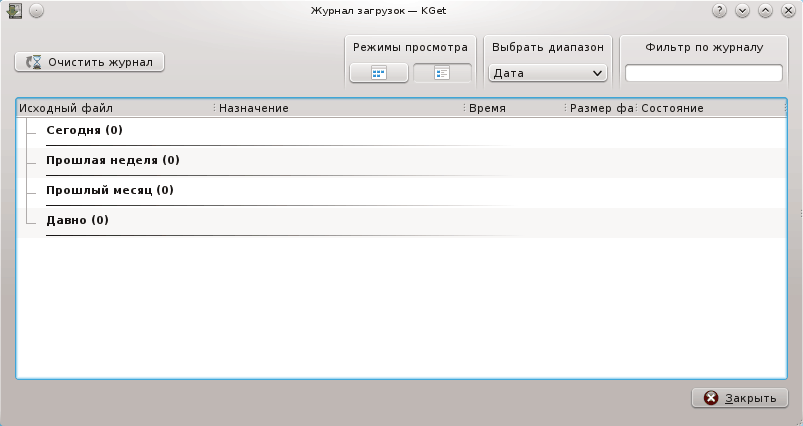Maximize the window with the up-arrow title button
The width and height of the screenshot is (803, 426).
[x=765, y=11]
